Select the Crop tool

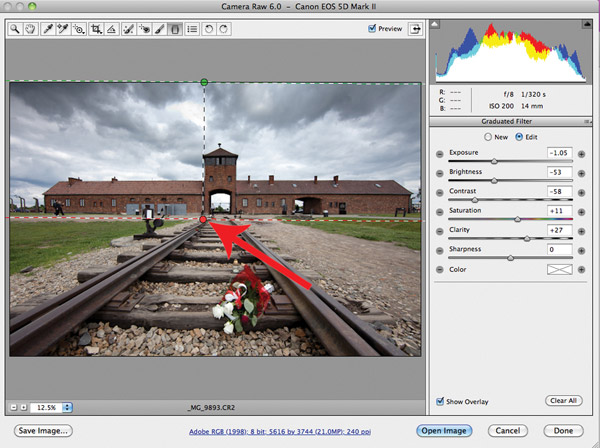[x=96, y=29]
